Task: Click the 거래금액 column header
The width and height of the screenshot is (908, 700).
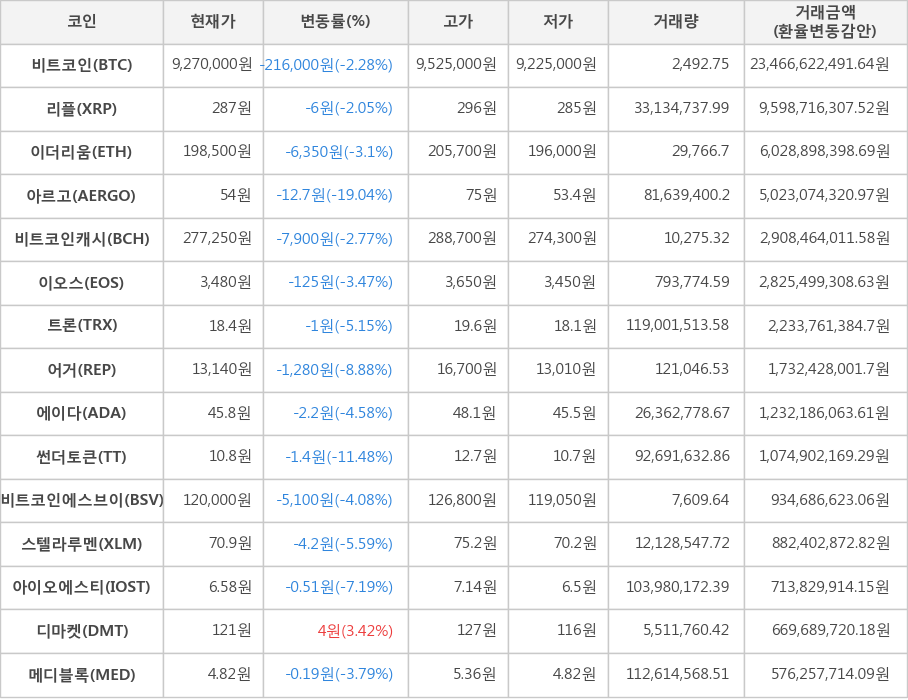Action: 825,22
